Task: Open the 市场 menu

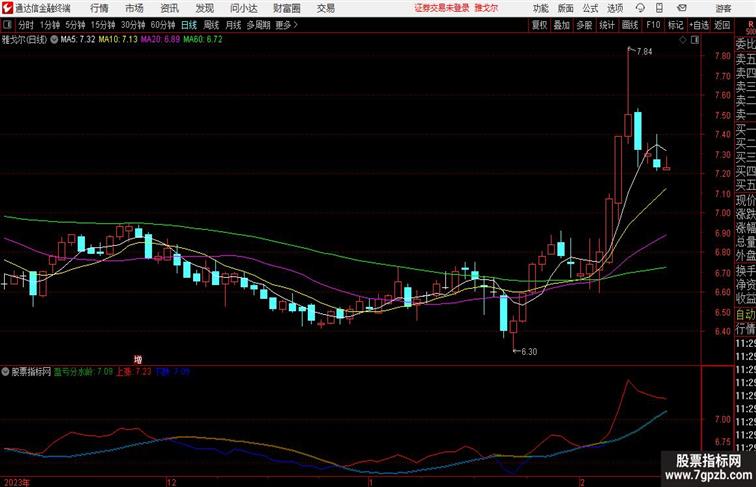Action: 134,8
